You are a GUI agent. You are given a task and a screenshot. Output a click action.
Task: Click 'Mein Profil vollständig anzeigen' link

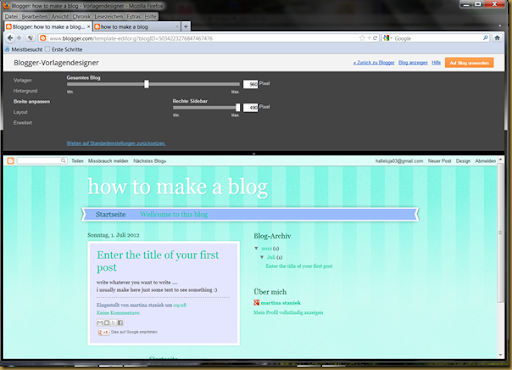(x=288, y=312)
